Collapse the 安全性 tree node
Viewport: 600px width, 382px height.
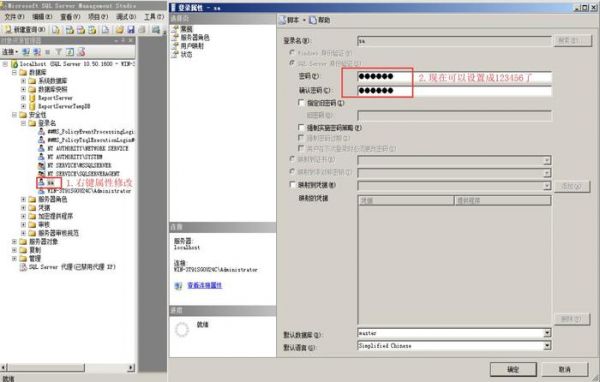tap(14, 115)
